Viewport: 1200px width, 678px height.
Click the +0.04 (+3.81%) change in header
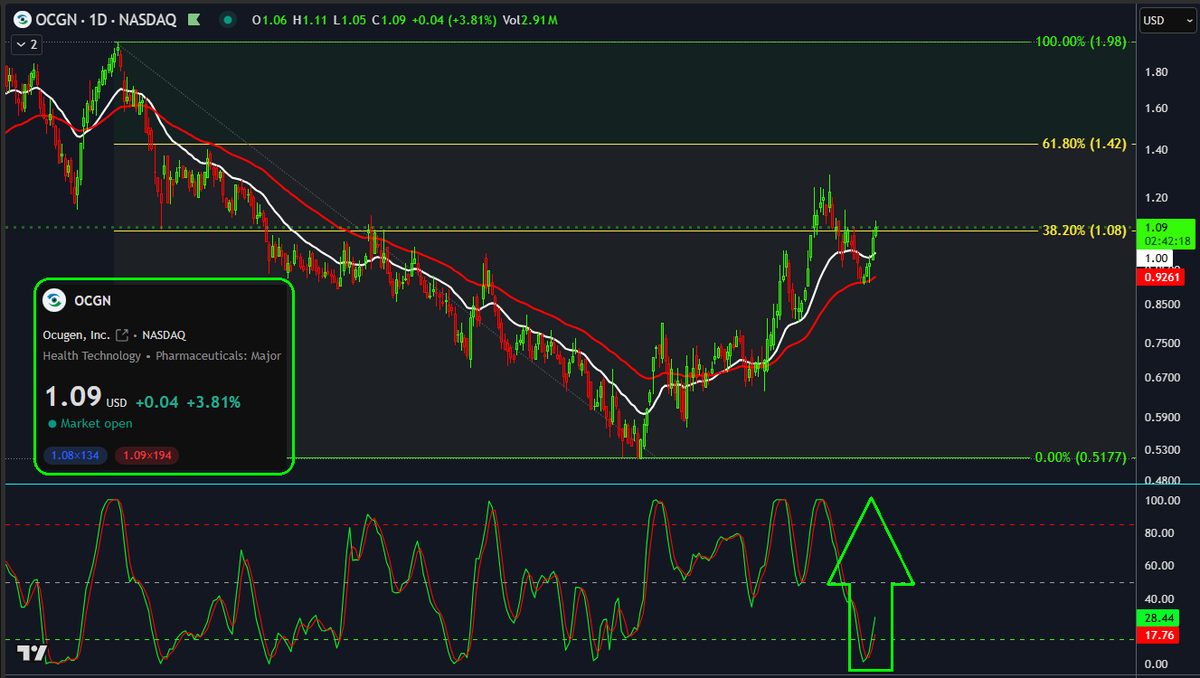pos(454,20)
